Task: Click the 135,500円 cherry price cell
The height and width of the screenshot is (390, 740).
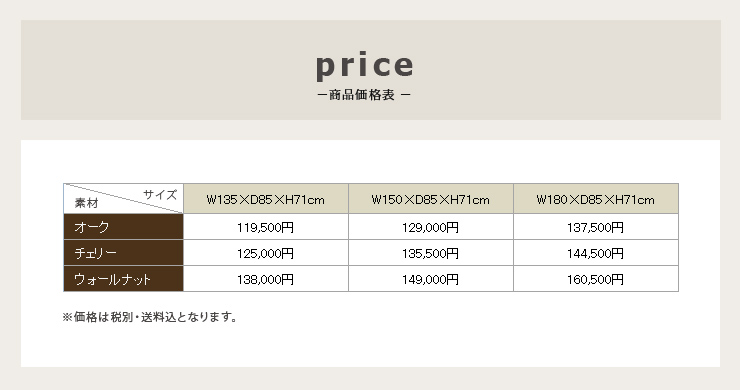Action: (431, 253)
